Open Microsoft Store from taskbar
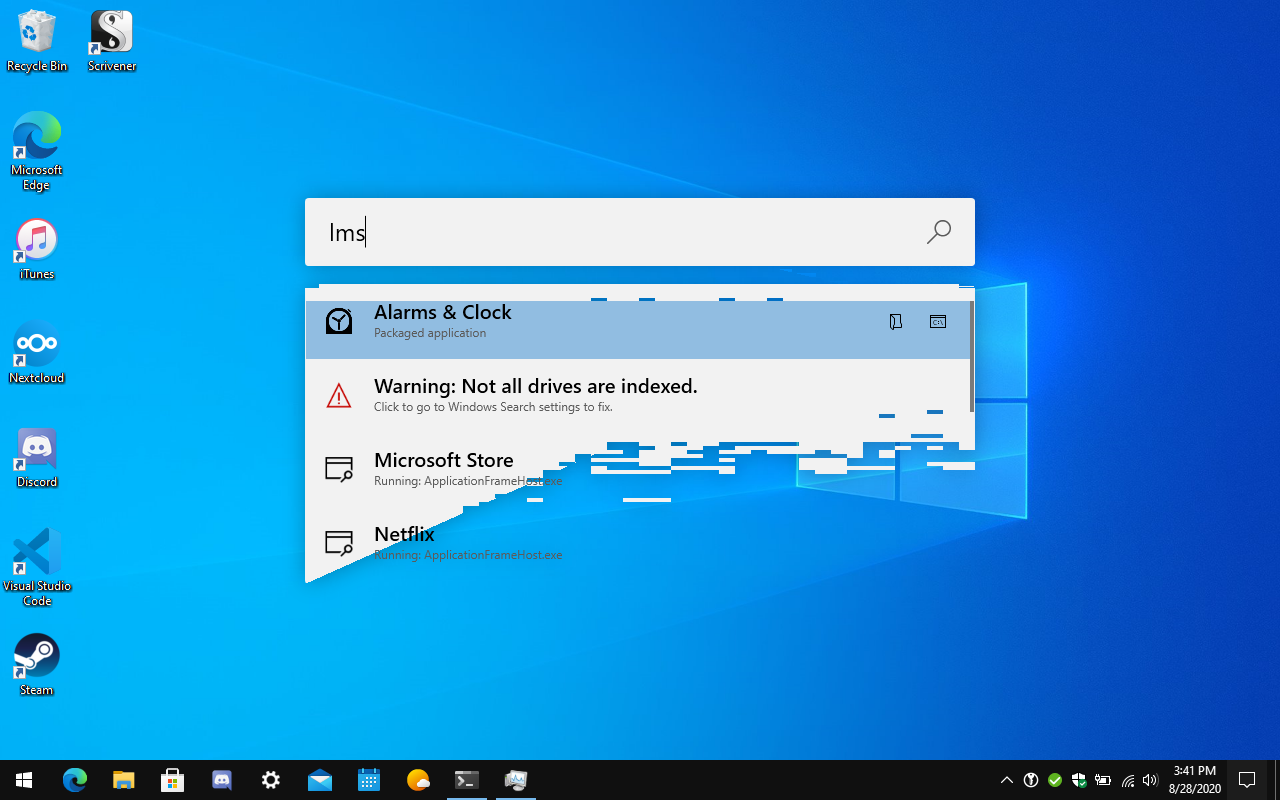Image resolution: width=1280 pixels, height=800 pixels. (x=172, y=780)
